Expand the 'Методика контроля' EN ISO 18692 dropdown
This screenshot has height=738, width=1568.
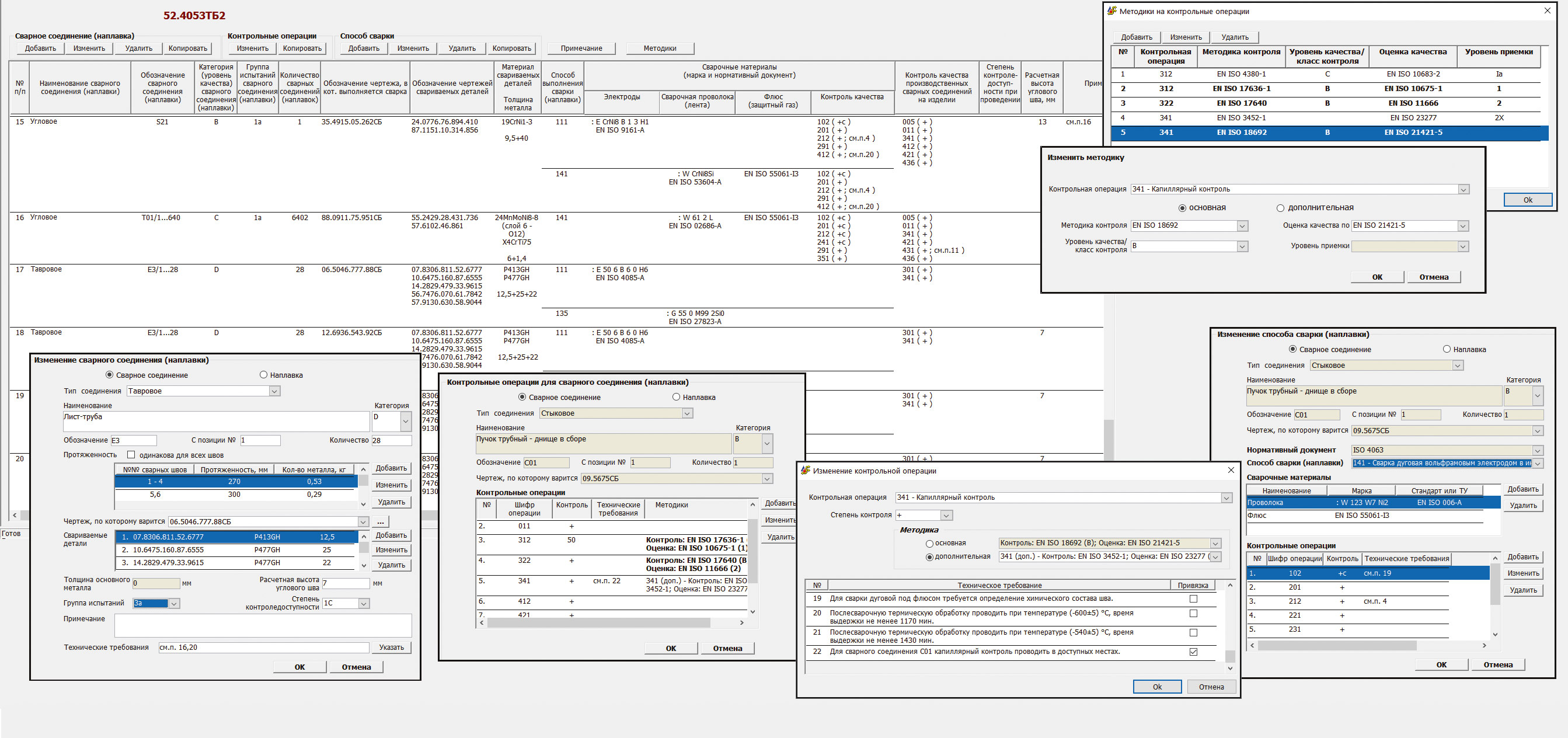[1242, 226]
